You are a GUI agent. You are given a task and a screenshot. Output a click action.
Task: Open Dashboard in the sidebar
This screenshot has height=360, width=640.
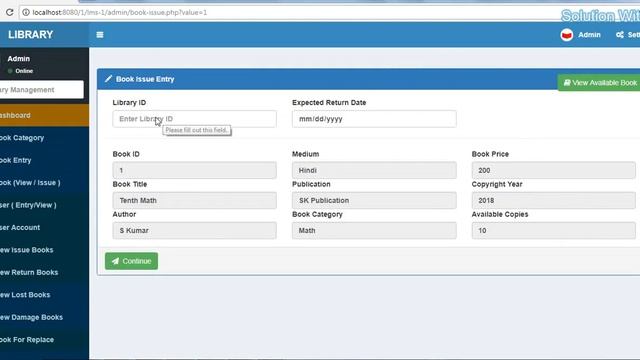pyautogui.click(x=44, y=115)
